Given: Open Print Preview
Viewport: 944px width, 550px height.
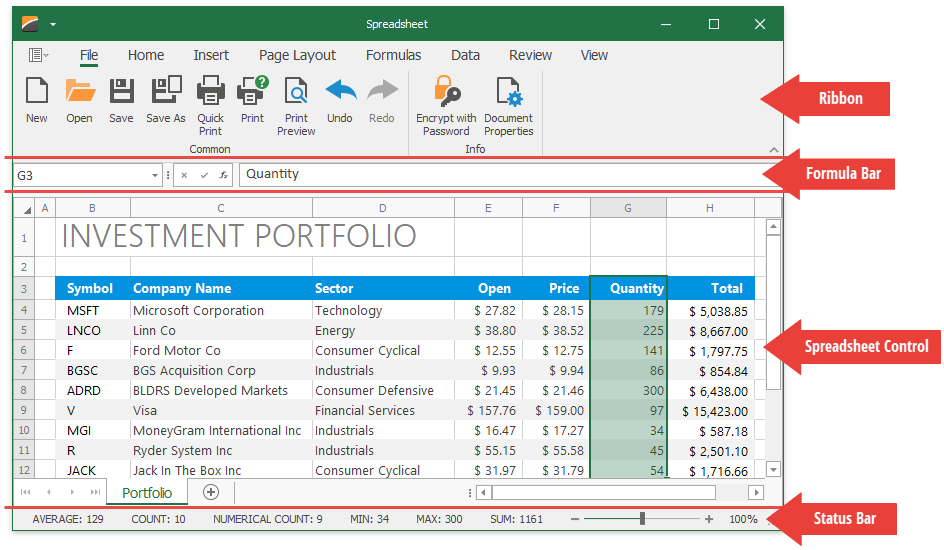Looking at the screenshot, I should click(x=296, y=93).
